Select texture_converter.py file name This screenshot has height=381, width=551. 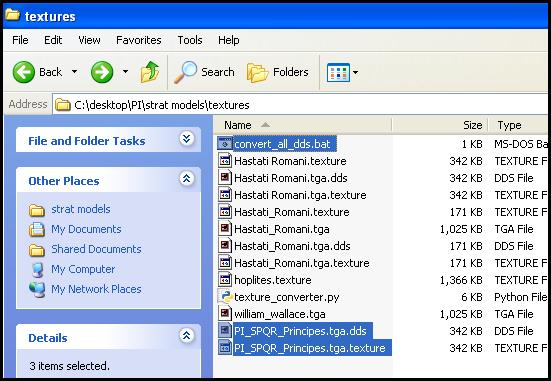pos(287,297)
